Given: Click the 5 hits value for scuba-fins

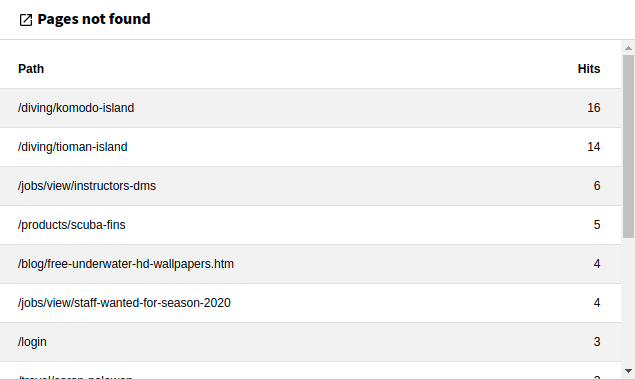Looking at the screenshot, I should point(597,225).
